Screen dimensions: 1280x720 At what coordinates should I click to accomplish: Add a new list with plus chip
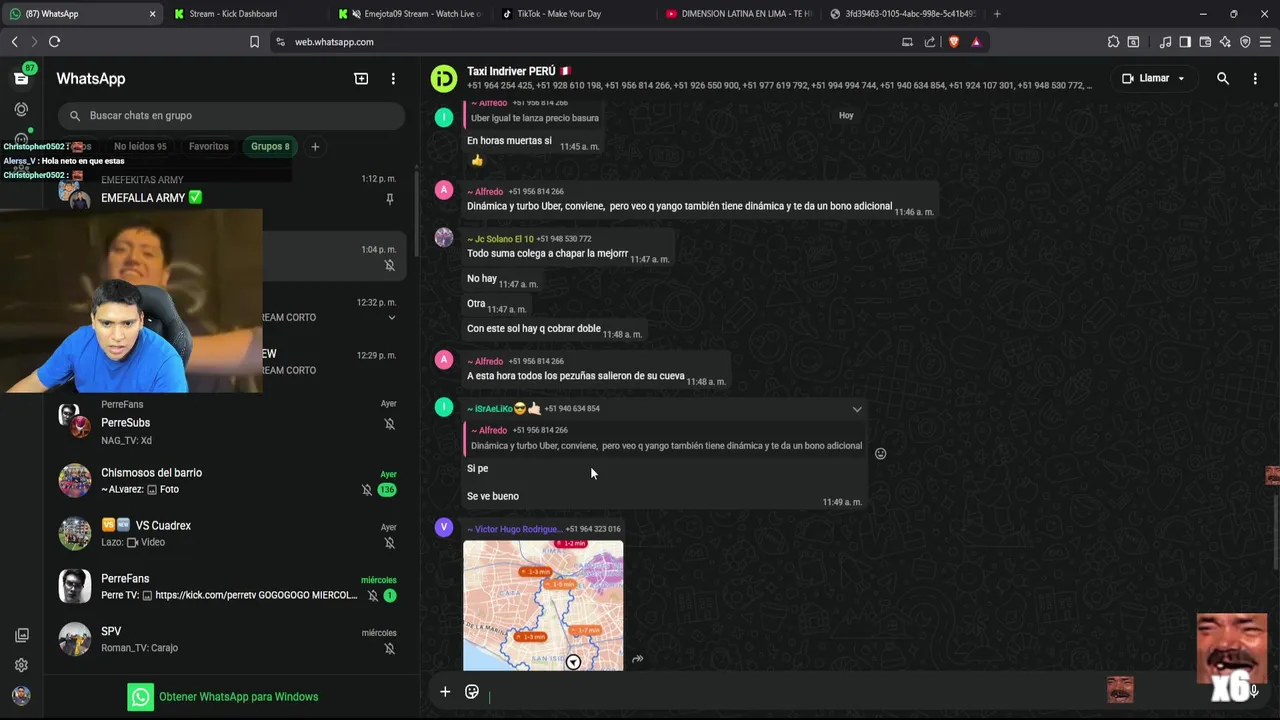click(x=315, y=146)
